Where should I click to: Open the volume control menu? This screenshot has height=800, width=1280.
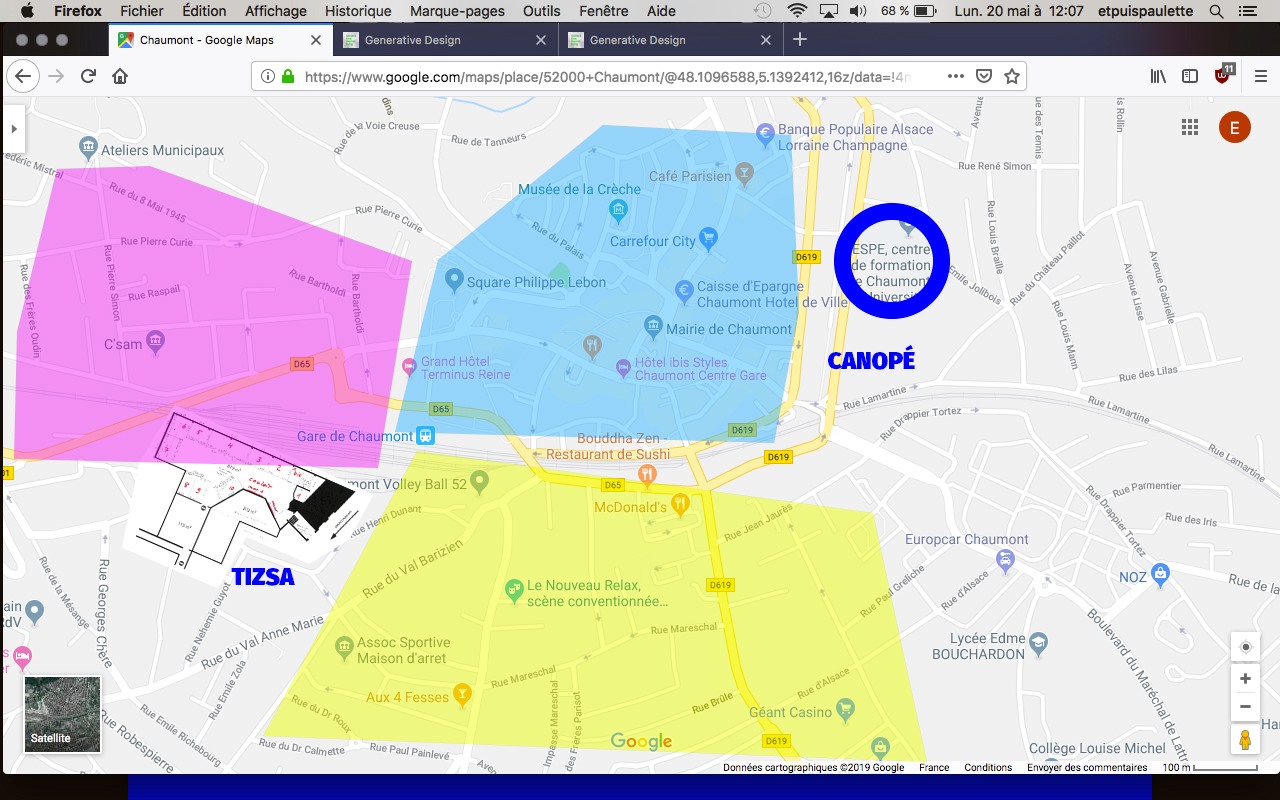click(859, 11)
